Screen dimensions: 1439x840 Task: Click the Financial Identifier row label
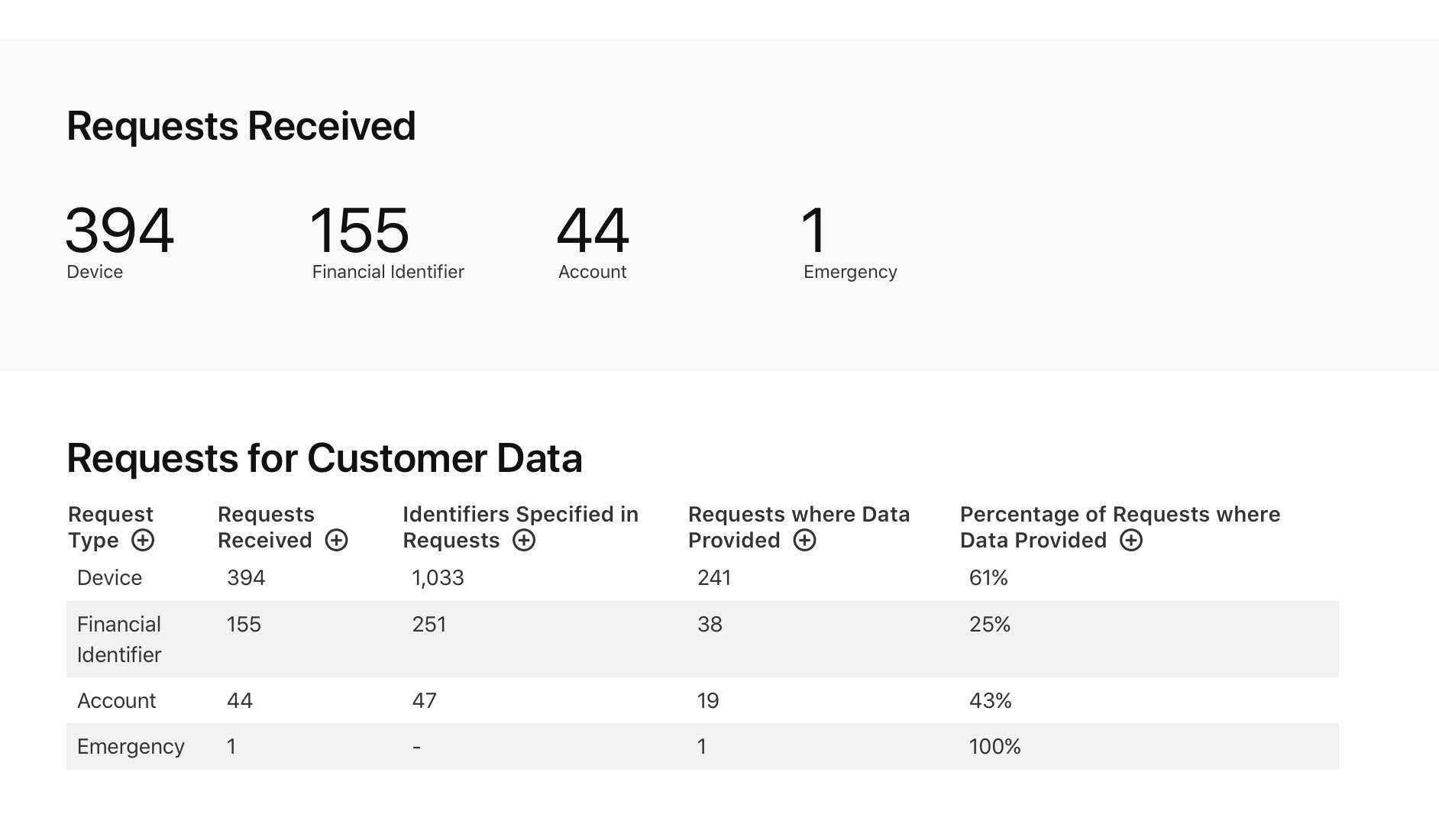coord(119,639)
